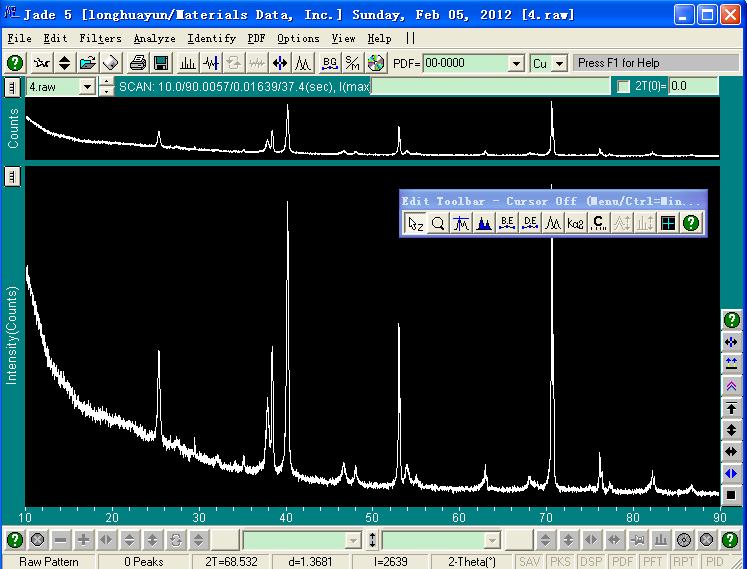Viewport: 747px width, 569px height.
Task: Click the B.E background edit tool
Action: 507,223
